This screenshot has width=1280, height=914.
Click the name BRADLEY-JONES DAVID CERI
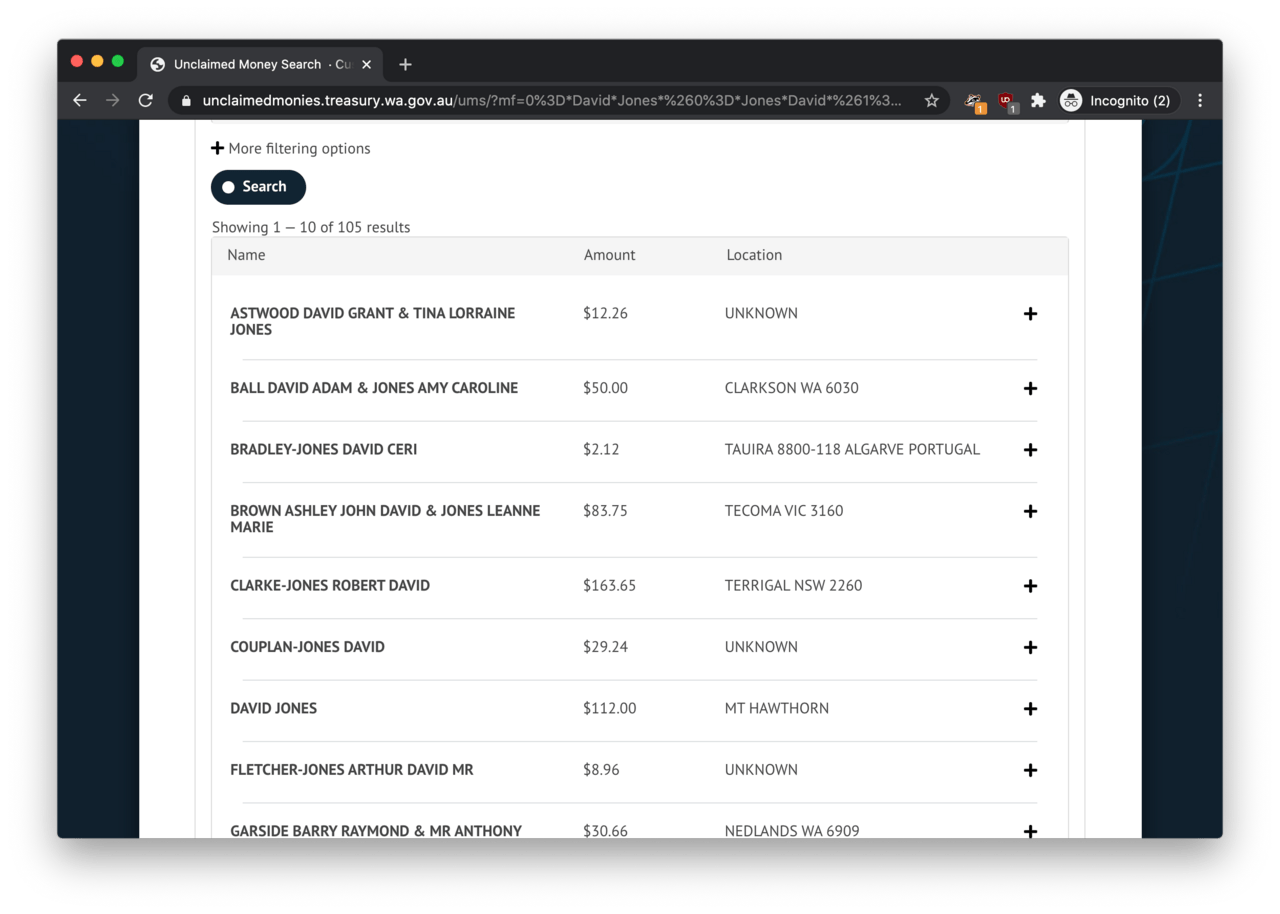click(324, 449)
